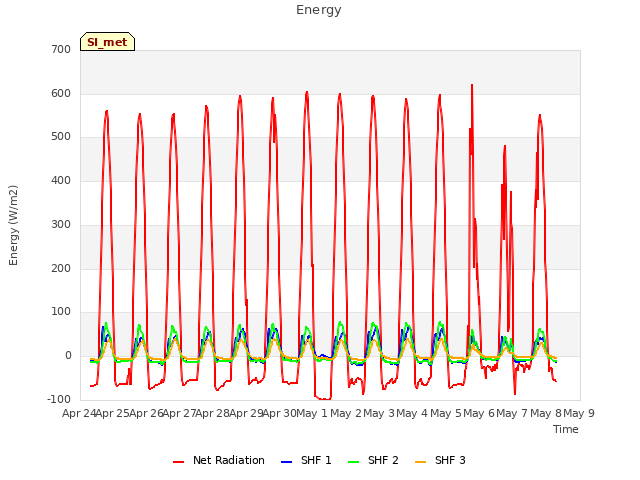This screenshot has width=640, height=480.
Task: Click the 500 y-axis tick label
Action: tap(61, 137)
